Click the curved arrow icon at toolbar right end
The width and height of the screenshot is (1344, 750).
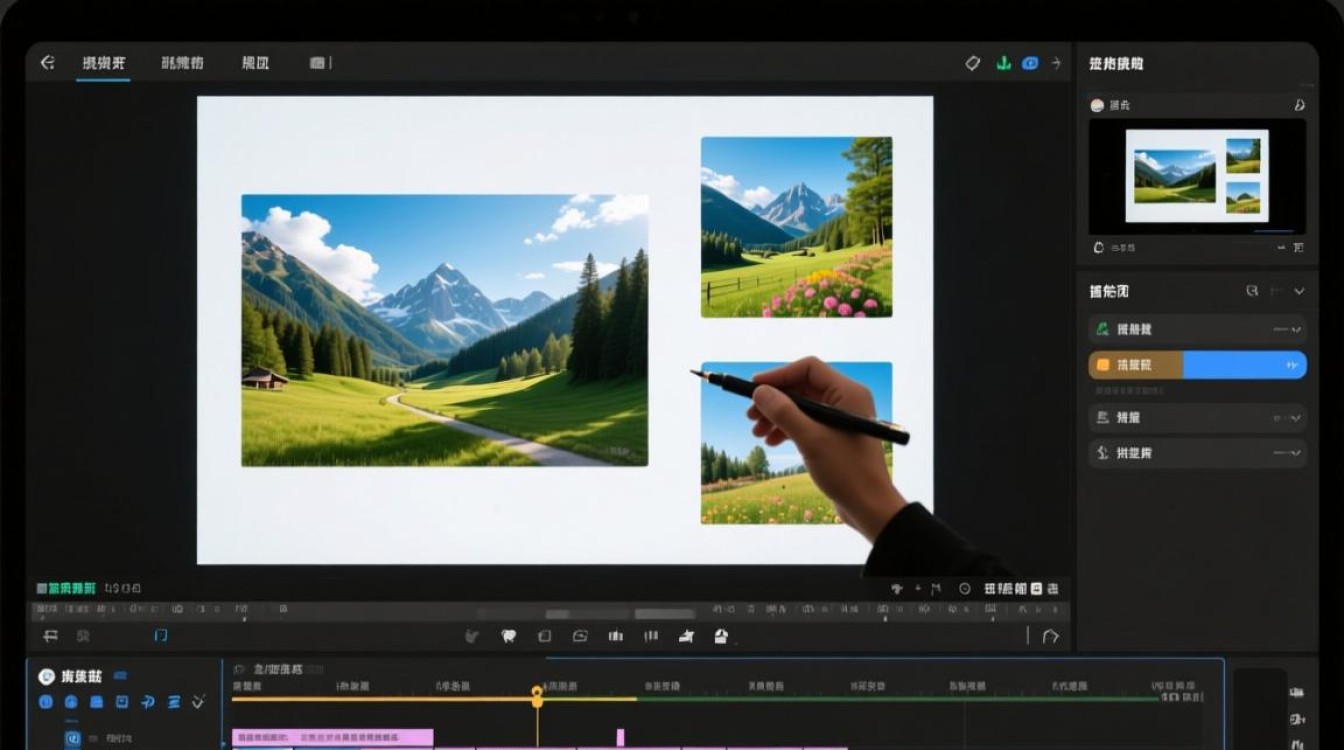coord(1050,636)
